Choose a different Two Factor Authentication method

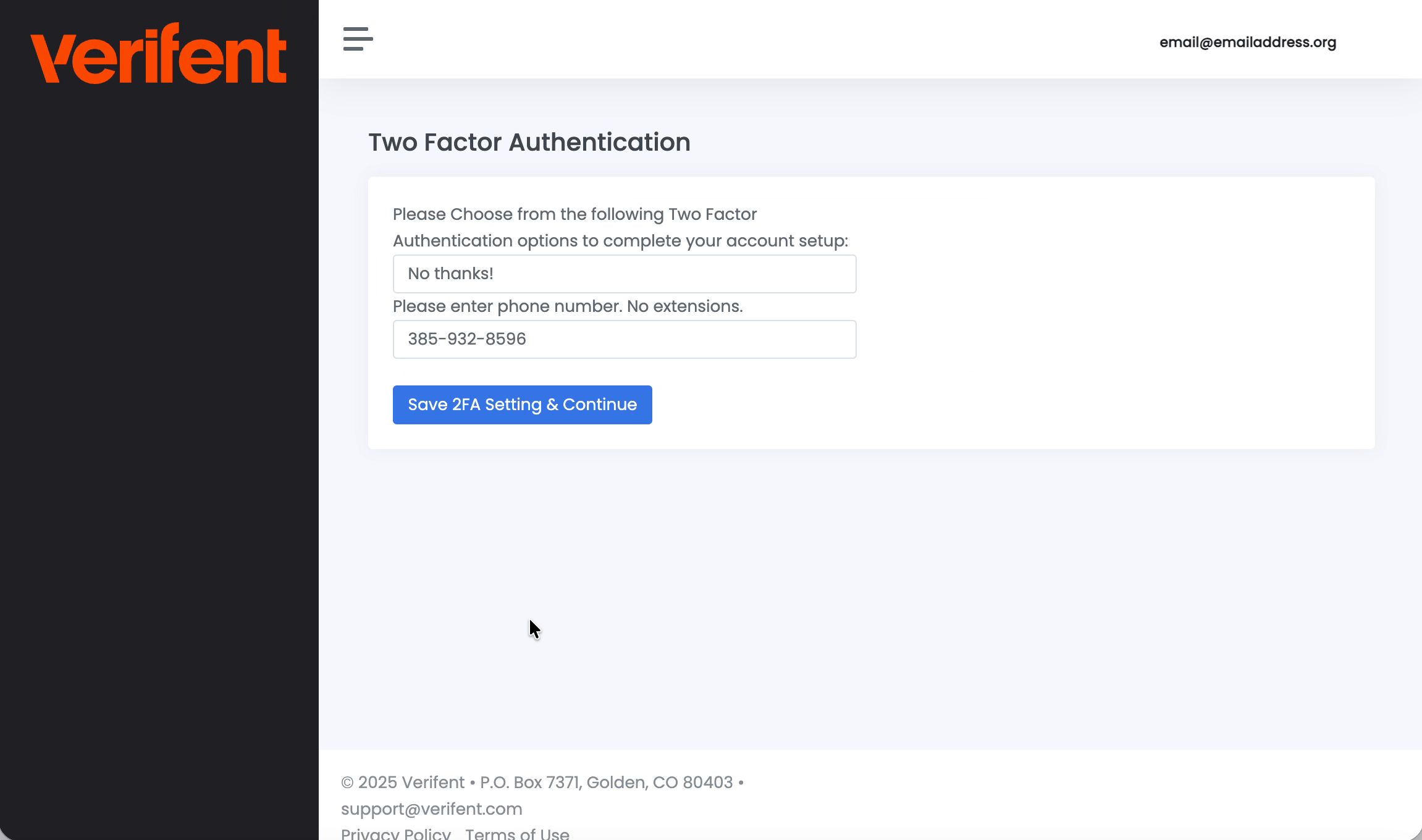tap(624, 274)
